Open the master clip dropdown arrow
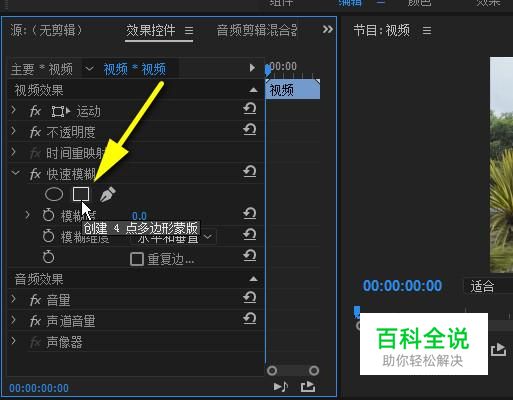Screen dimensions: 513x400 point(89,69)
